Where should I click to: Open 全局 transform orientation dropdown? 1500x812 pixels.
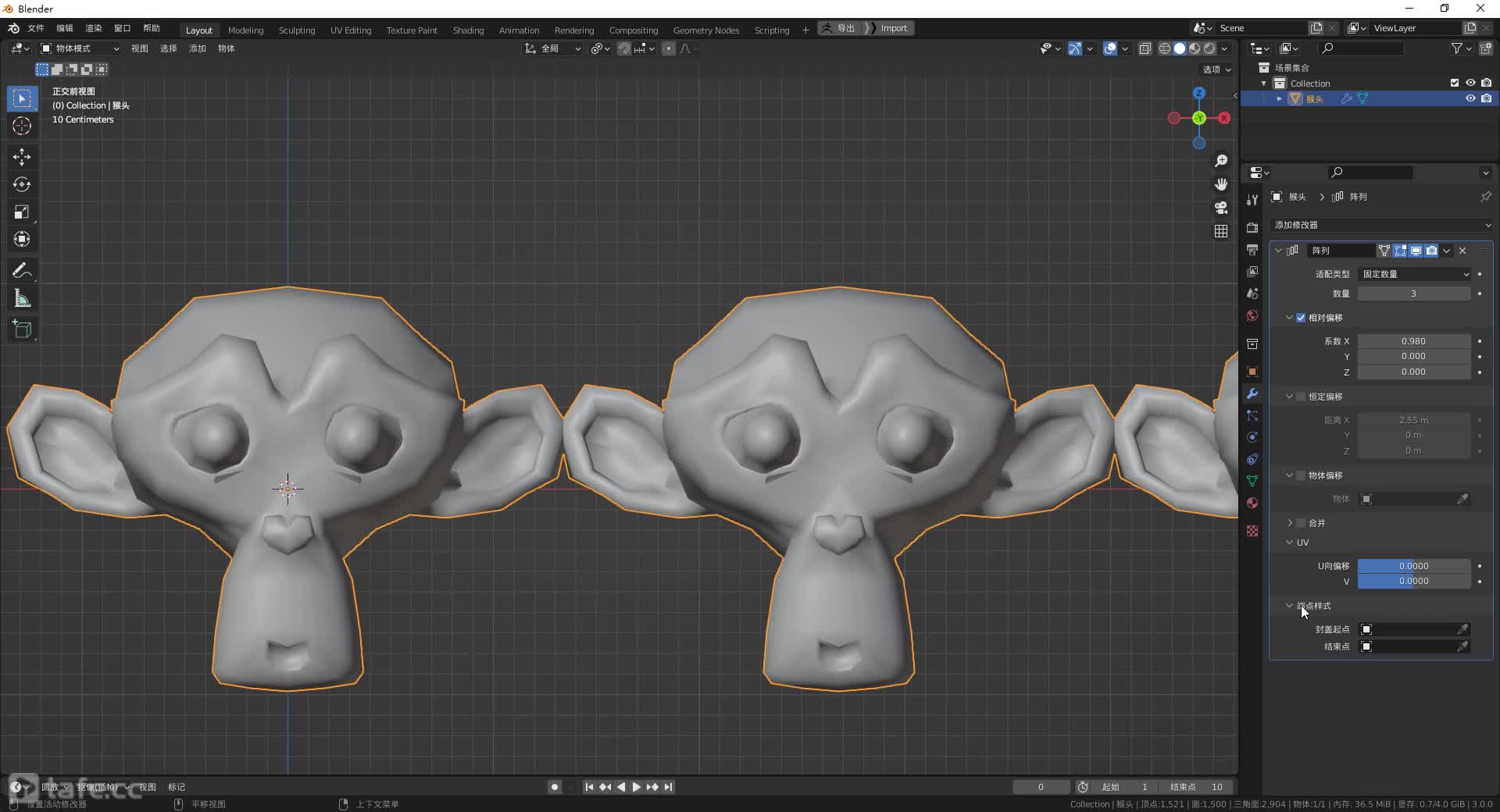pos(553,48)
